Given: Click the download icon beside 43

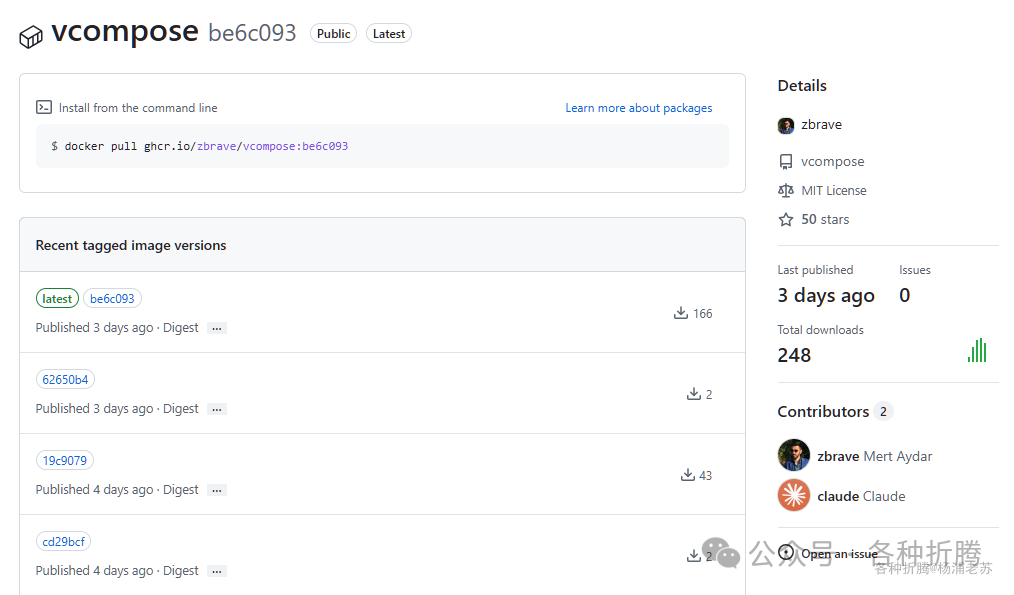Looking at the screenshot, I should [687, 475].
